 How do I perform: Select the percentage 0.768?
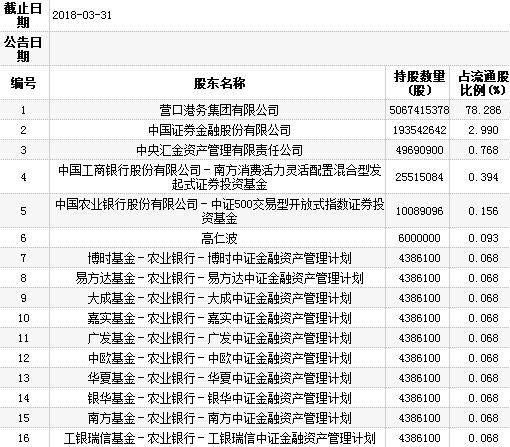click(483, 150)
